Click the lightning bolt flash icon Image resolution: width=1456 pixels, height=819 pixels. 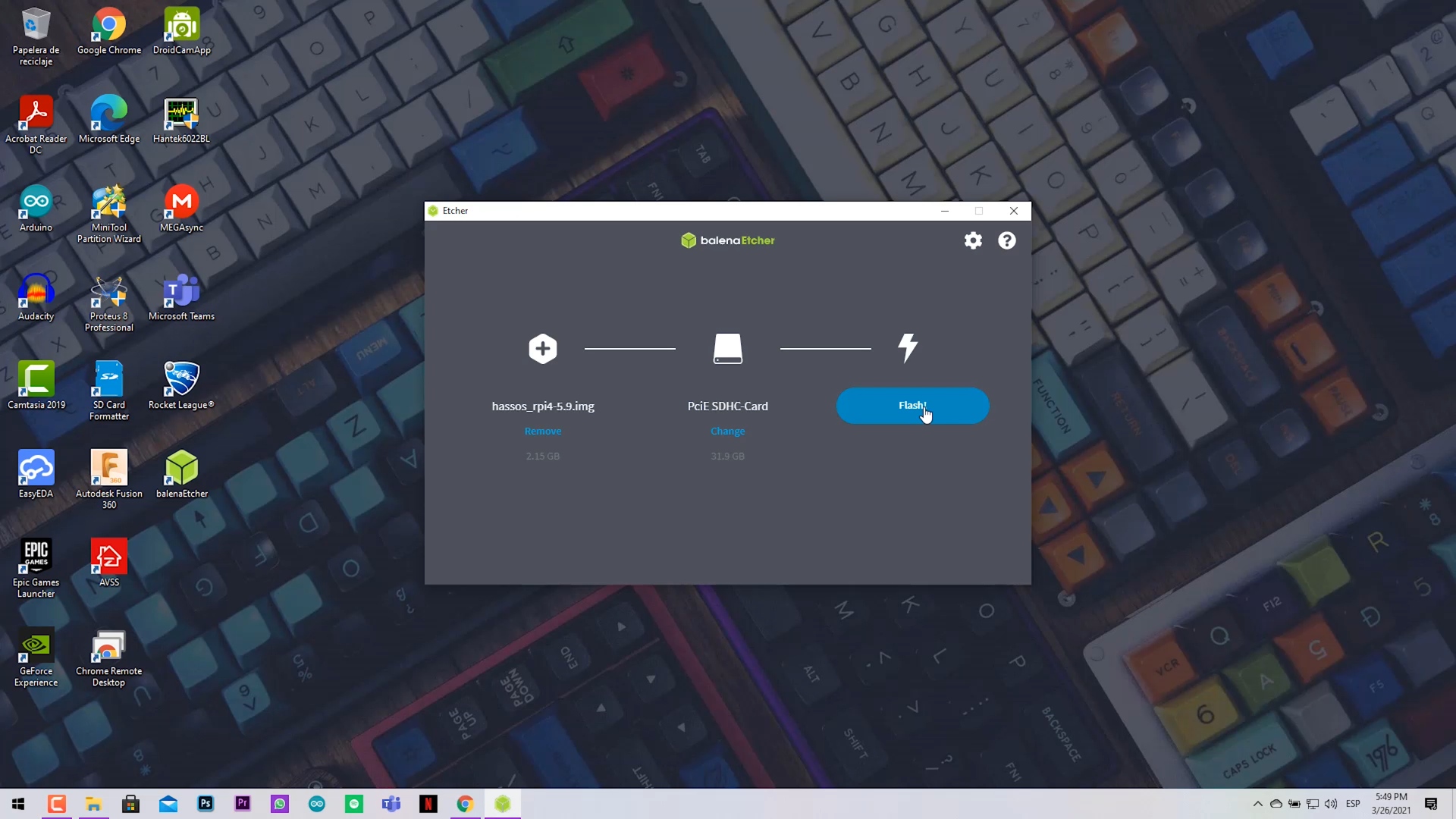point(908,347)
